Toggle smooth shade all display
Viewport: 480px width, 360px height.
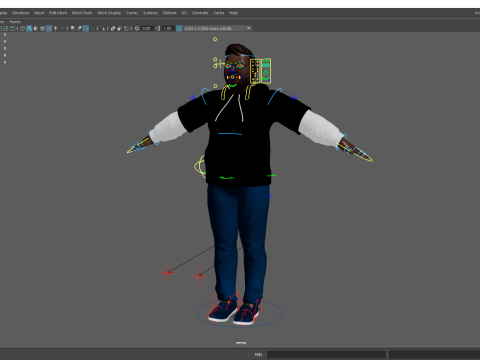[x=29, y=28]
